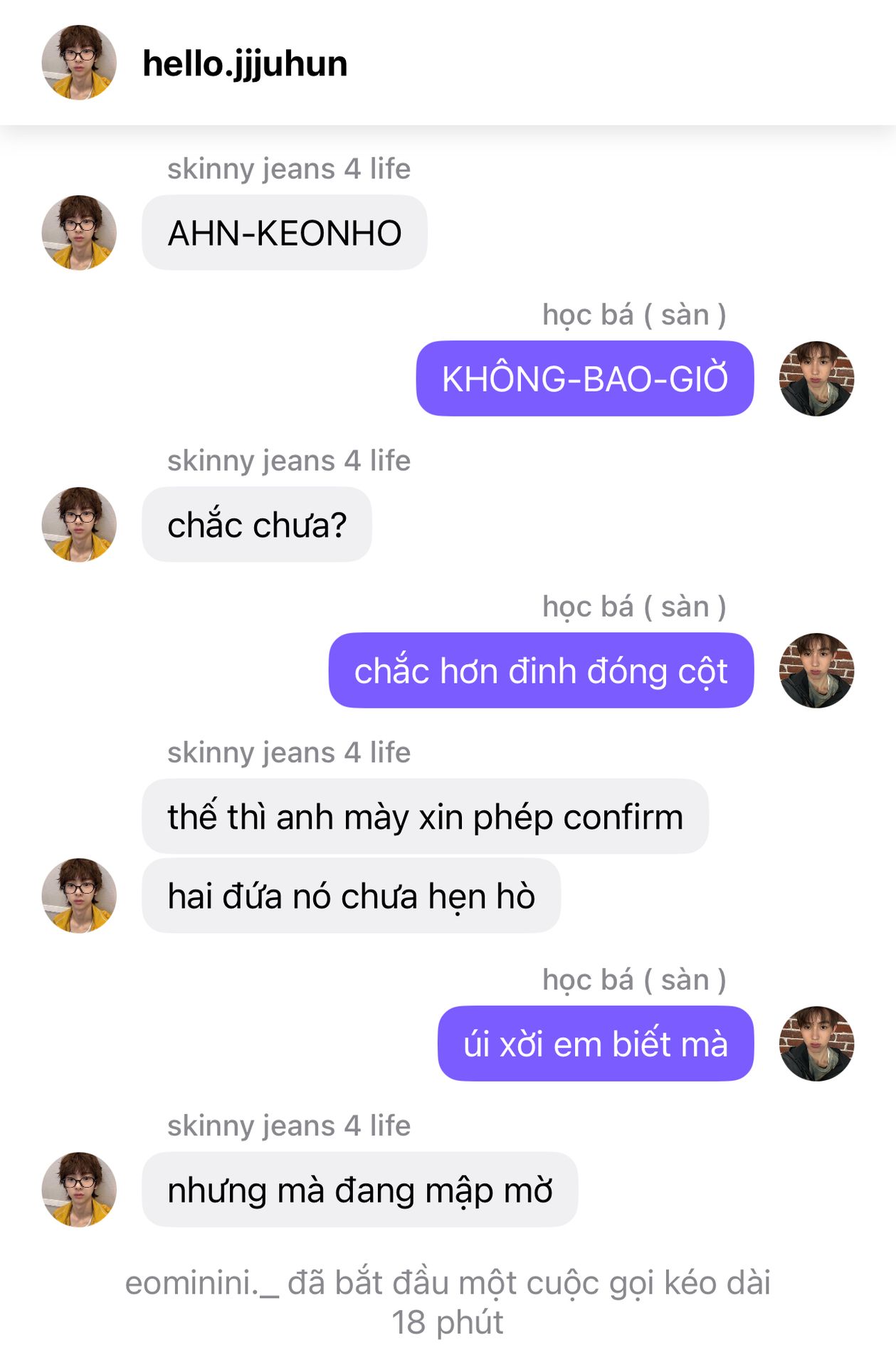The image size is (896, 1367).
Task: Open the hello.jjjuhun profile picture in header
Action: click(79, 63)
